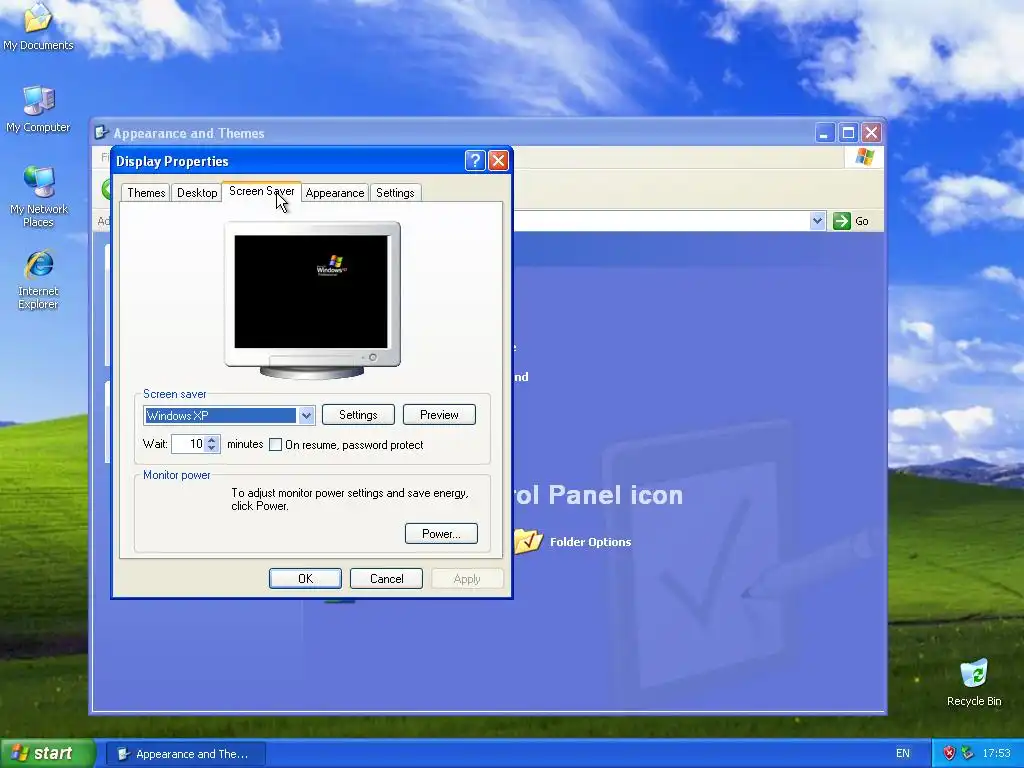Click the 17:53 taskbar clock

coord(996,753)
